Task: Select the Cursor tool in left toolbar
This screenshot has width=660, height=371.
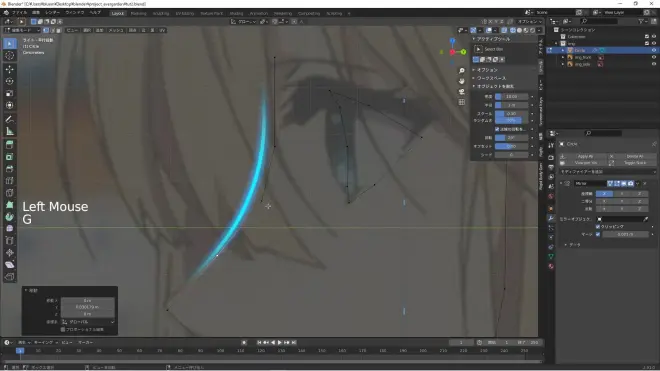Action: point(10,56)
